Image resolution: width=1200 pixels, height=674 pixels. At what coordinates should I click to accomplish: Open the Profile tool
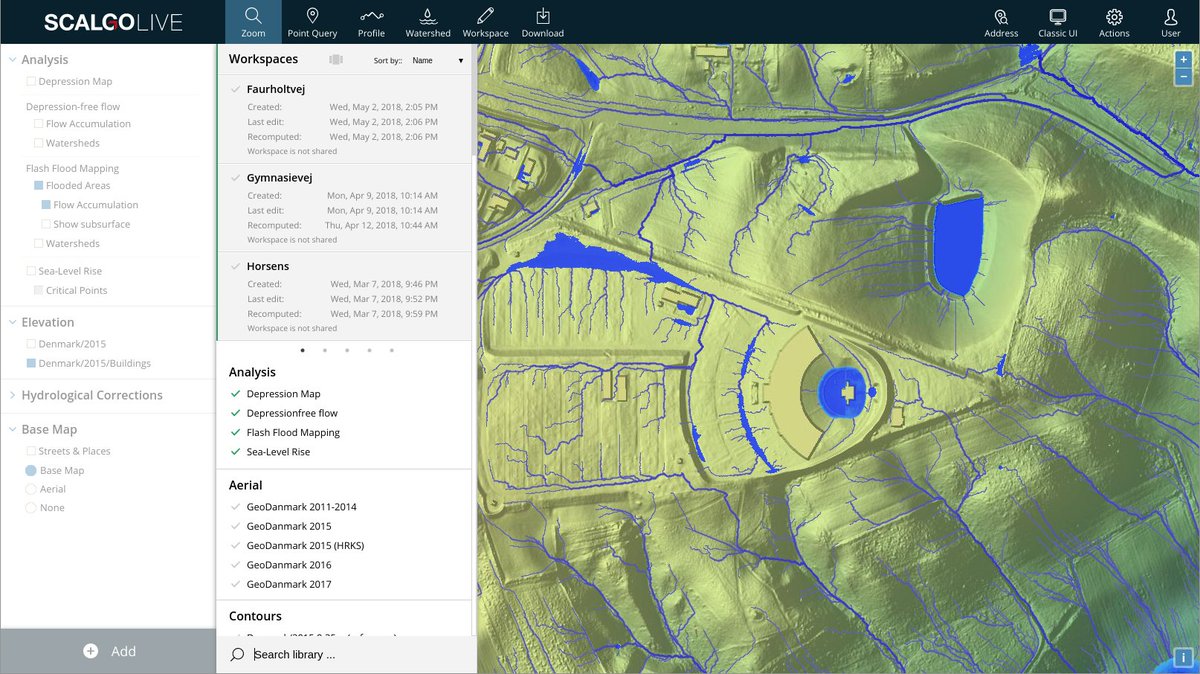pos(371,22)
